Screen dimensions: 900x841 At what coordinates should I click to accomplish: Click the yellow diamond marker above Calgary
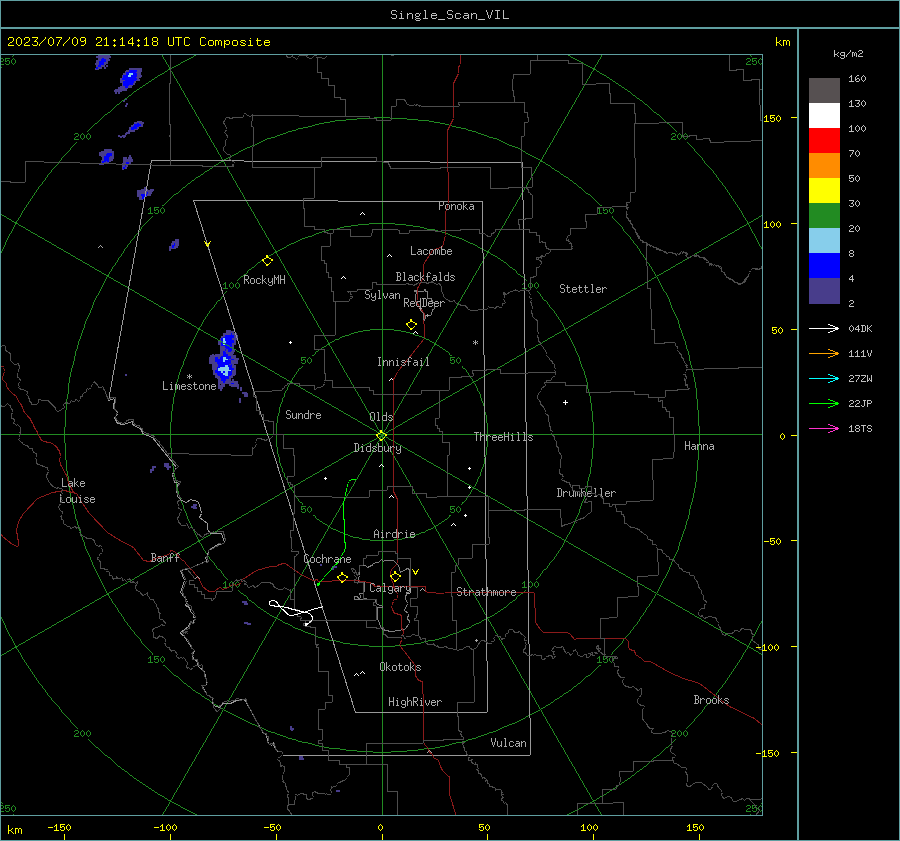coord(395,576)
